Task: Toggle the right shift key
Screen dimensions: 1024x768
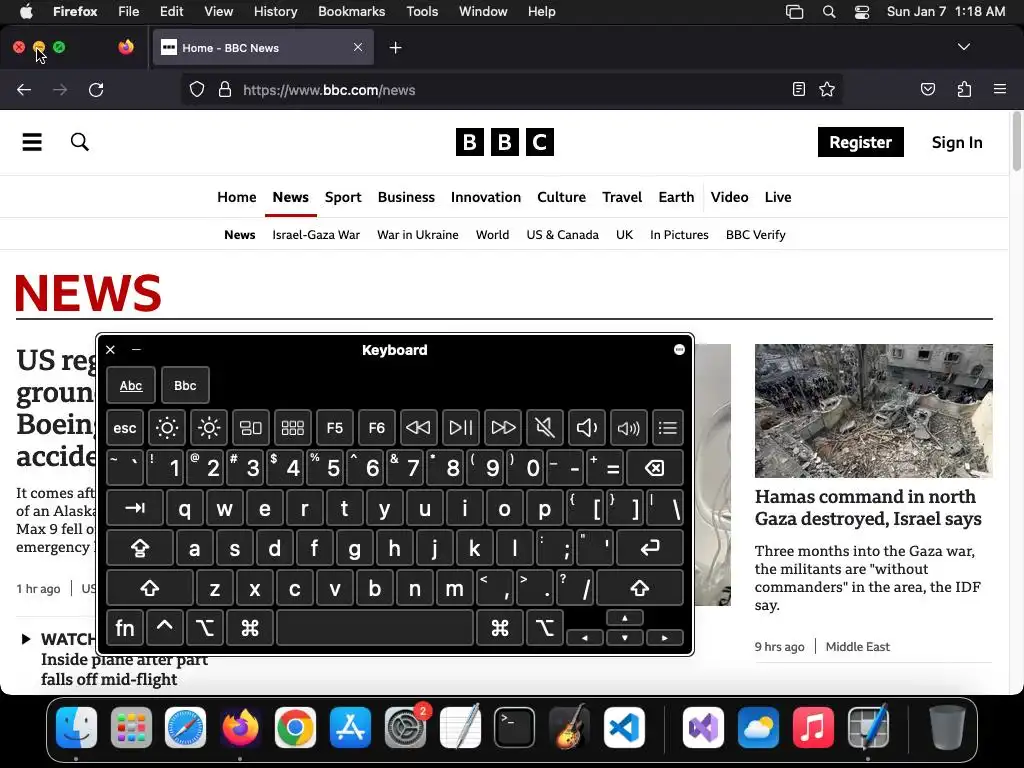Action: pyautogui.click(x=639, y=588)
